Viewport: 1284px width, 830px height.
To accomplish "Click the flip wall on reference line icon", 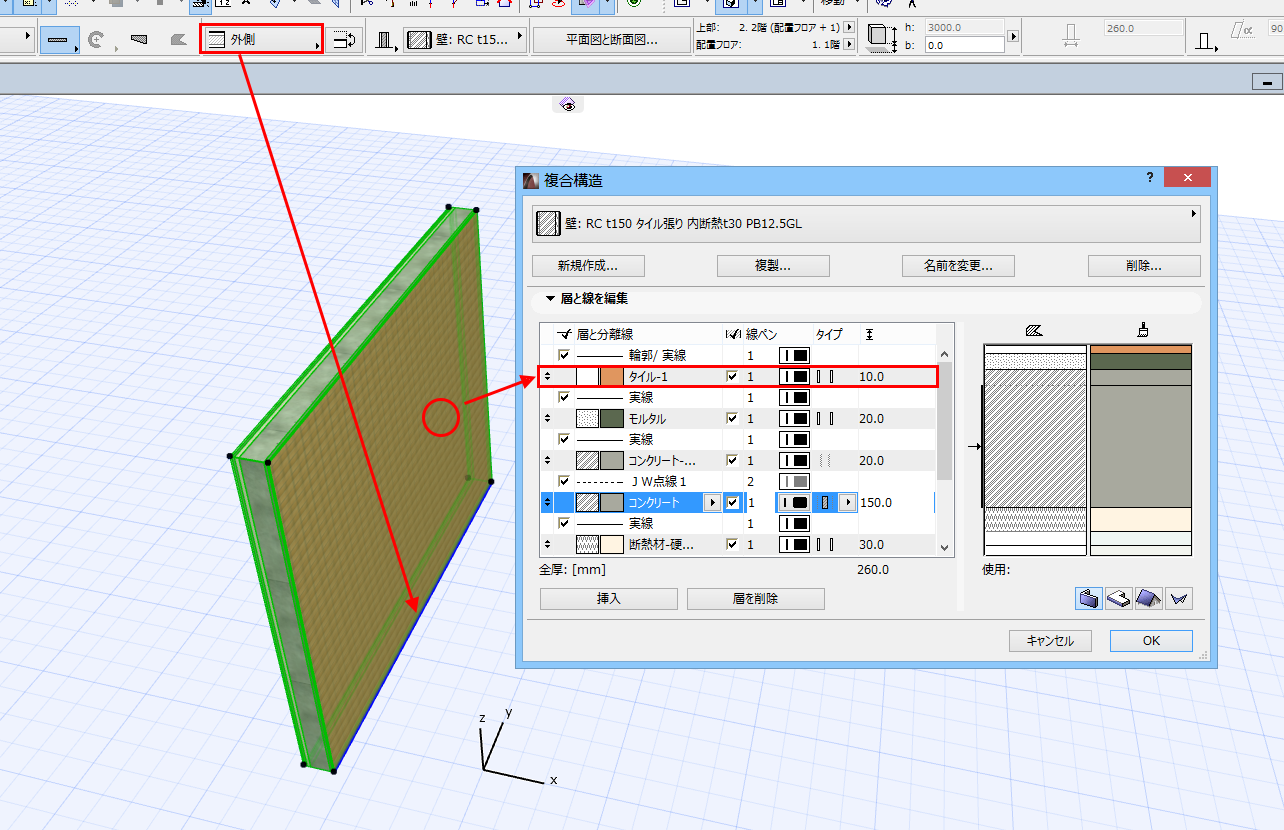I will click(345, 41).
